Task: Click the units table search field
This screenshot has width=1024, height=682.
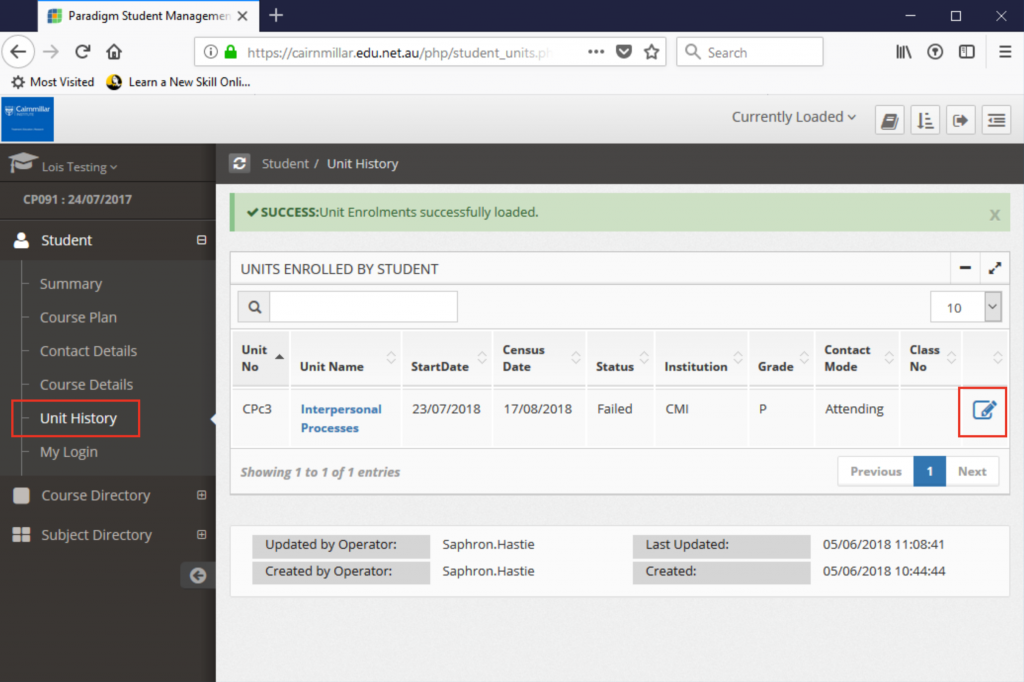Action: 363,306
